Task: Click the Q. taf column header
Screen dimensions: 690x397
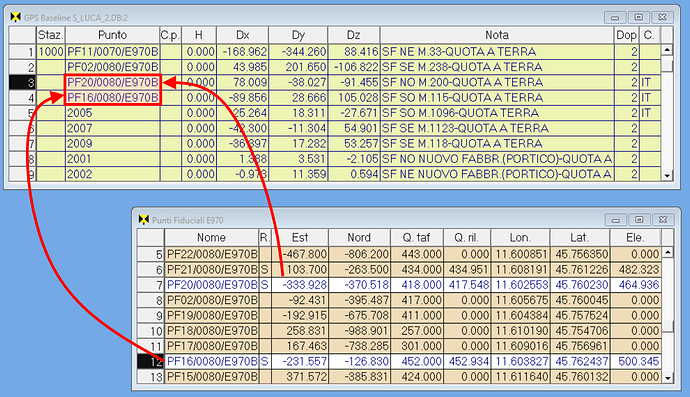Action: (x=416, y=238)
